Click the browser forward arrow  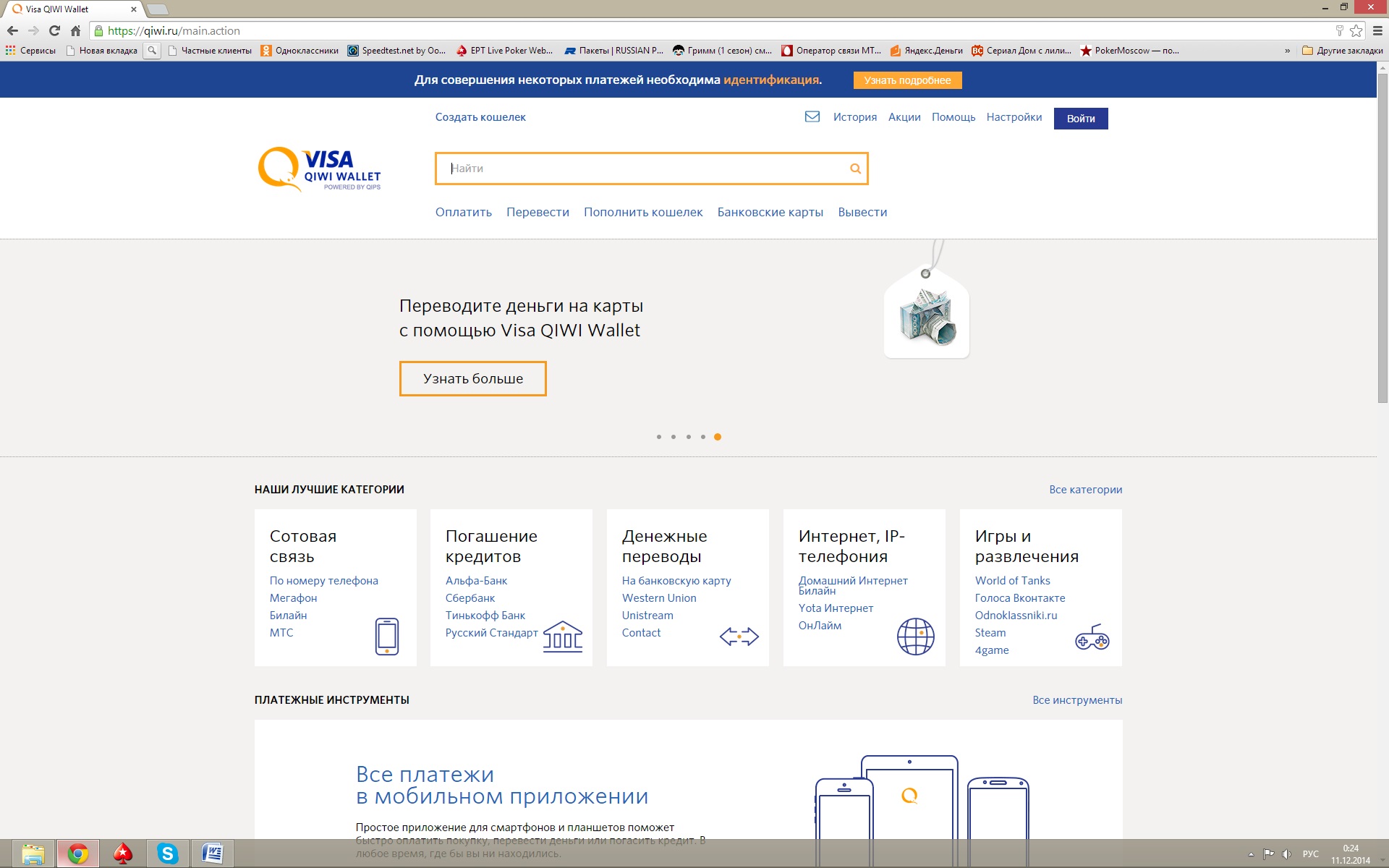coord(33,30)
